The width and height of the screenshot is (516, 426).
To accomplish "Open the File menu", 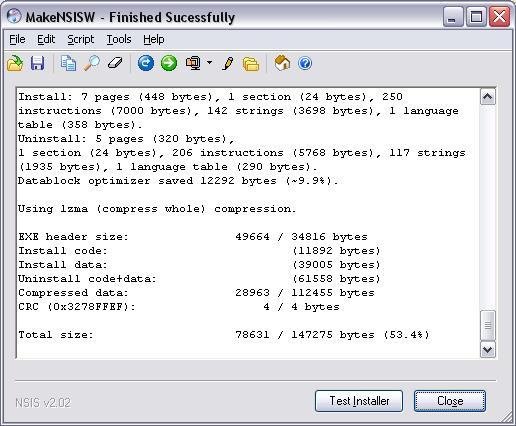I will (17, 39).
